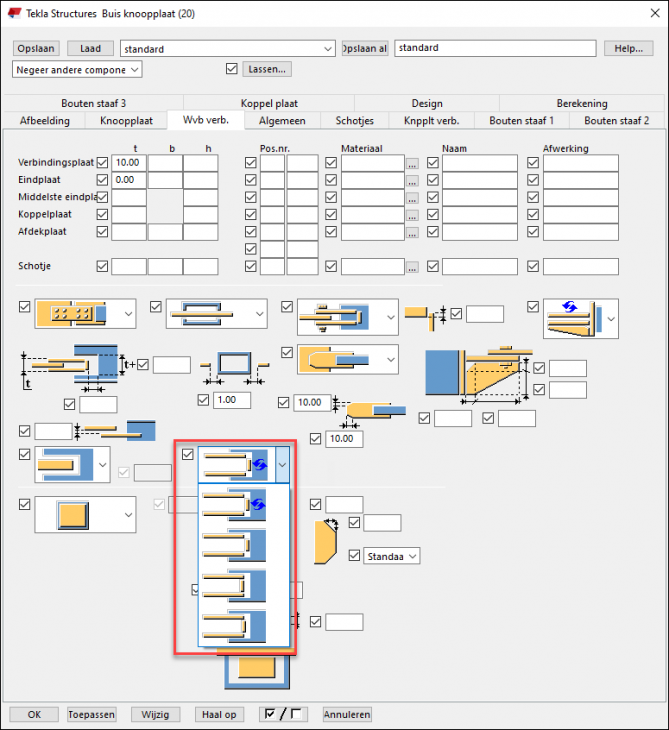Image resolution: width=669 pixels, height=730 pixels.
Task: Click the check/uncheck all toggle button
Action: (x=282, y=714)
